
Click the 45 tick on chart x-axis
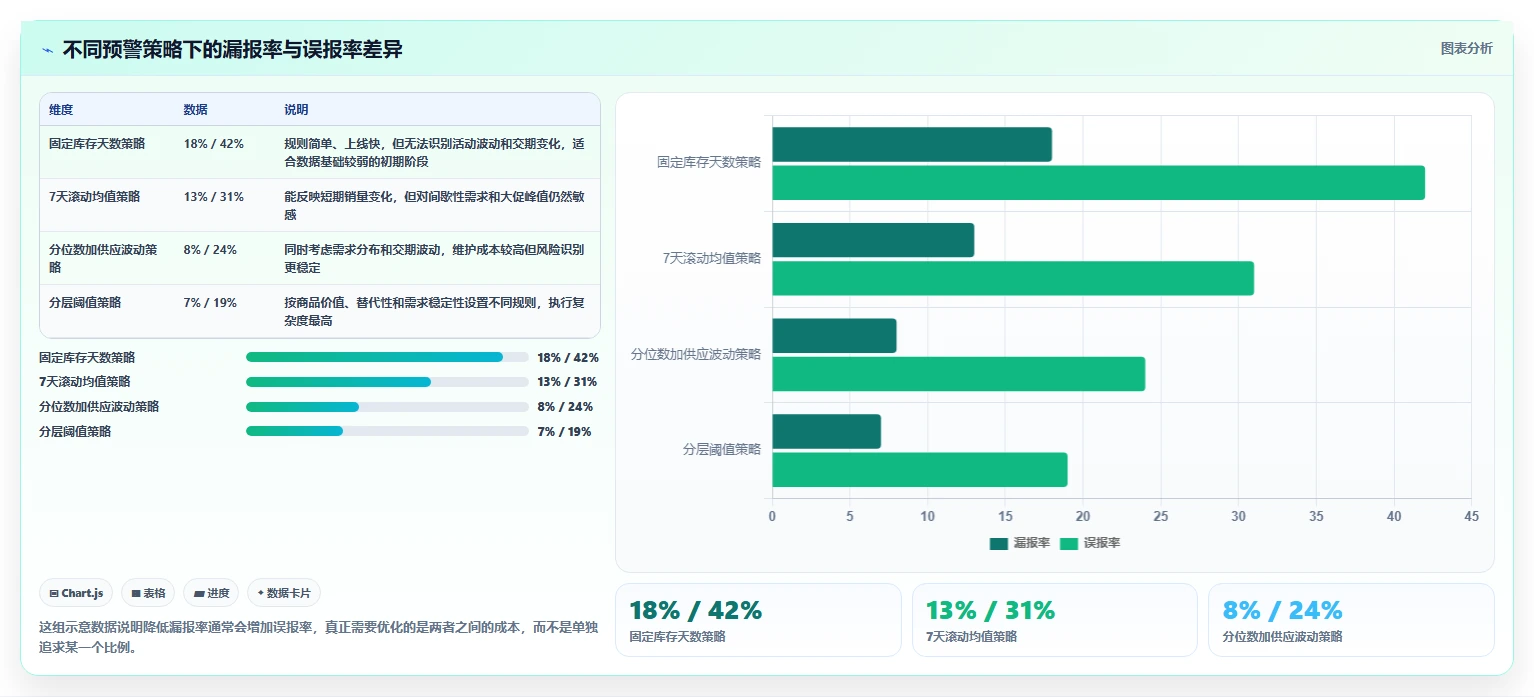1471,517
